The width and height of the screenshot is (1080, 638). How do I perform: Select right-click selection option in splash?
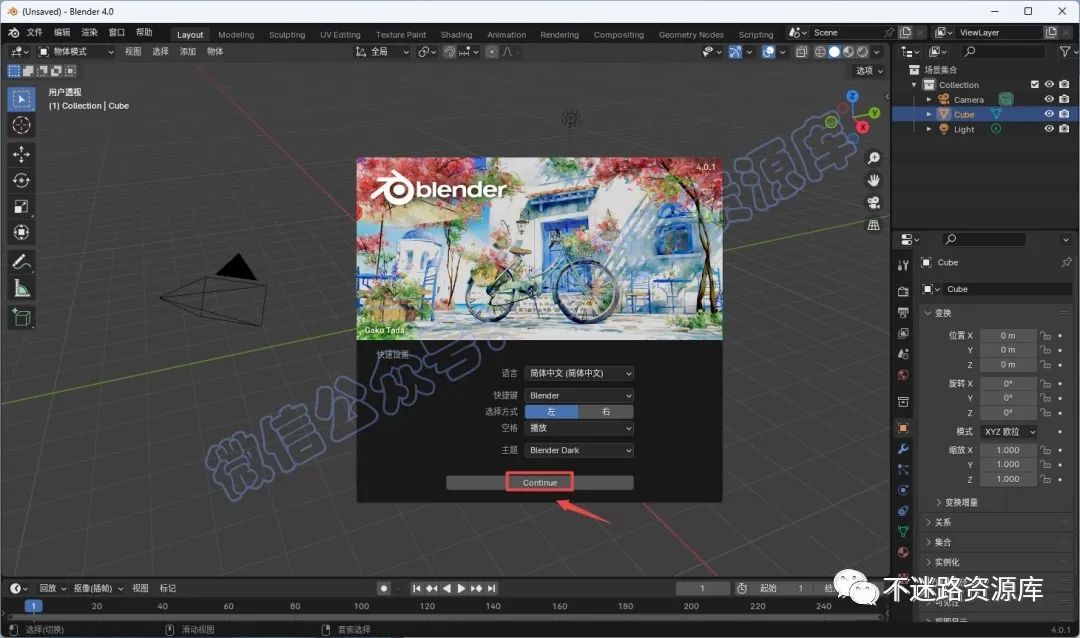point(606,411)
